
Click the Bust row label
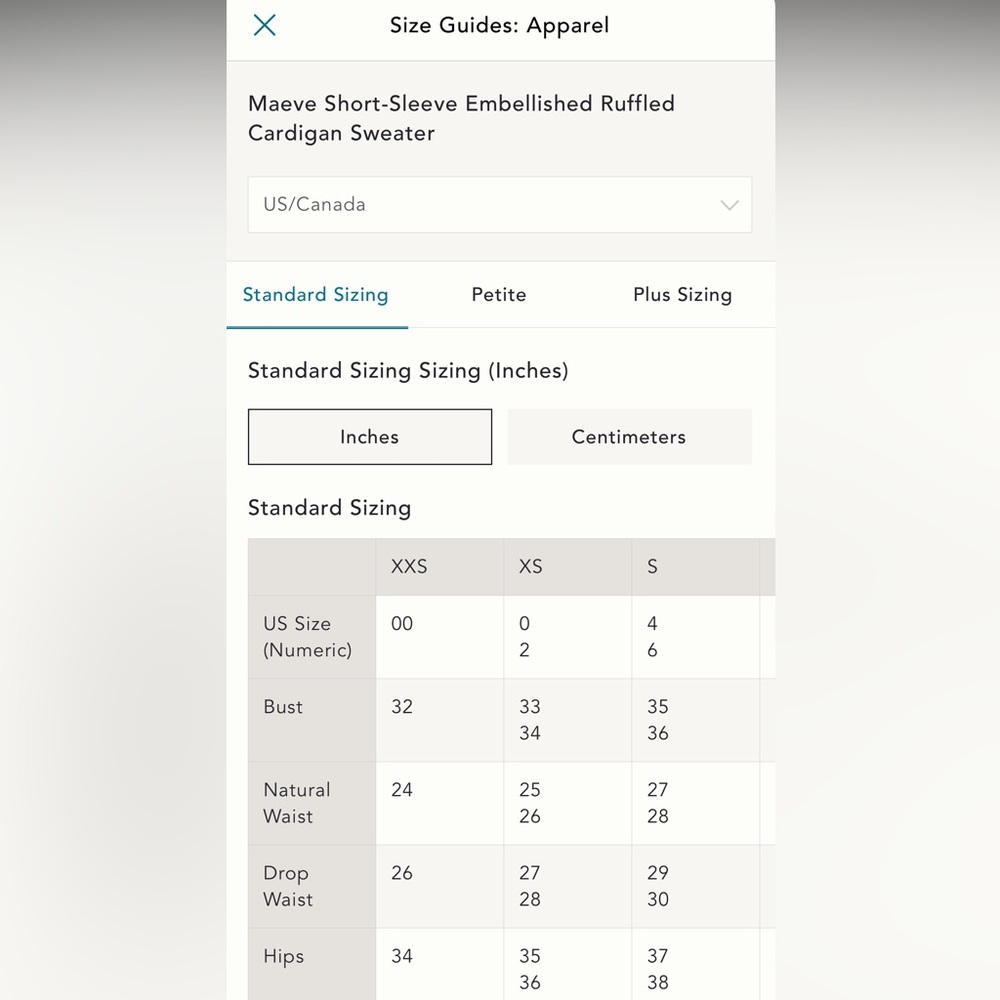(283, 707)
